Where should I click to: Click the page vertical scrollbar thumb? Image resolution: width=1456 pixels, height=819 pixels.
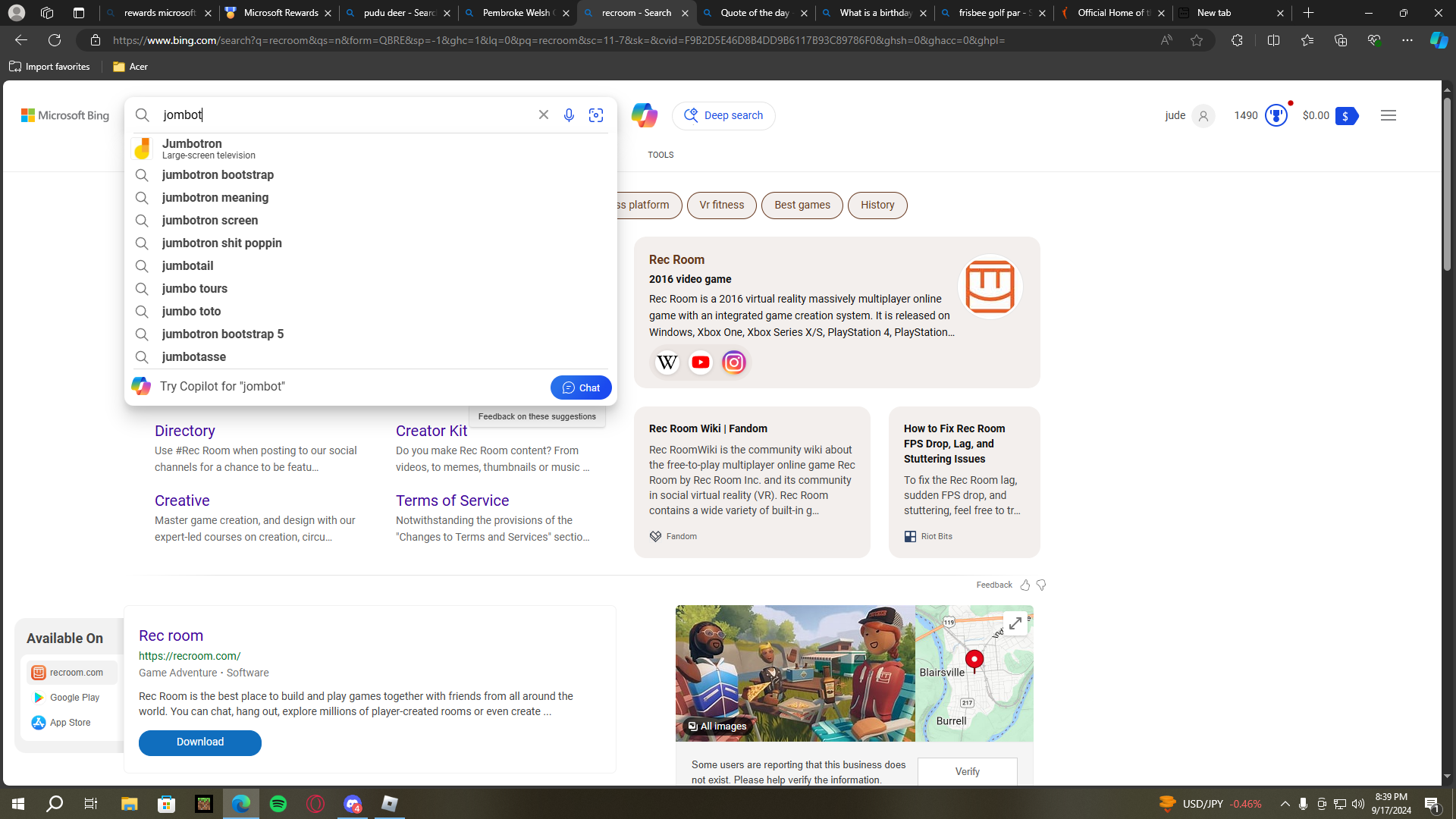point(1447,182)
